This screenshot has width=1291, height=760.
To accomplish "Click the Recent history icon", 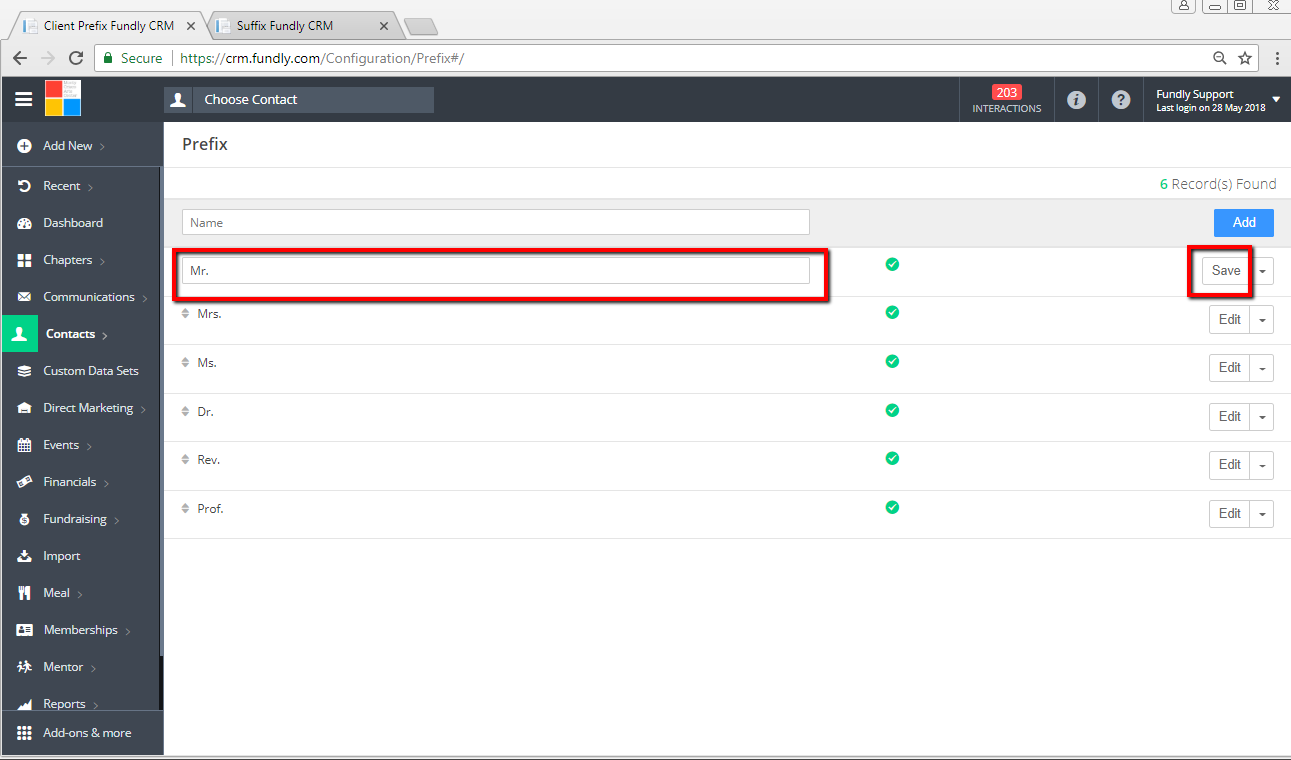I will [x=25, y=186].
